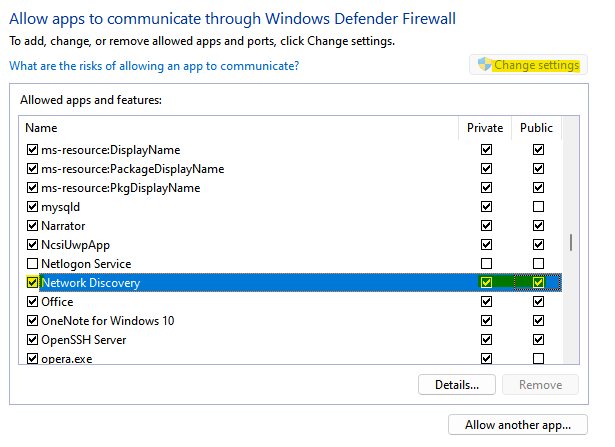Uncheck Public for Network Discovery
The width and height of the screenshot is (615, 447).
539,283
